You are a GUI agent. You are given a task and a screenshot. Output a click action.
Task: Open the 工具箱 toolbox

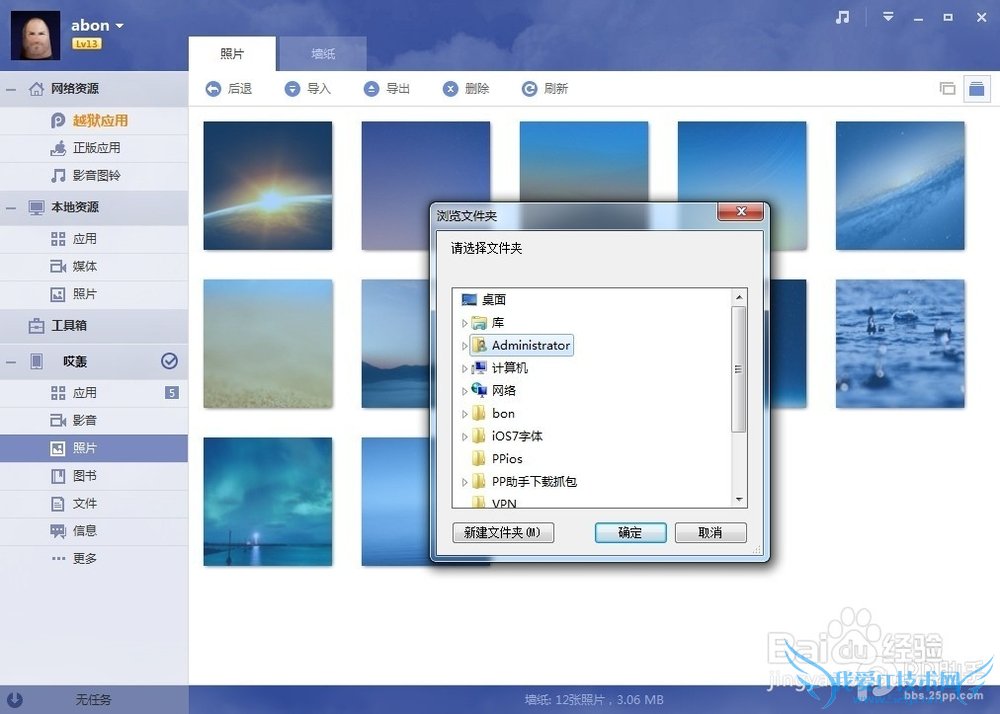point(94,326)
